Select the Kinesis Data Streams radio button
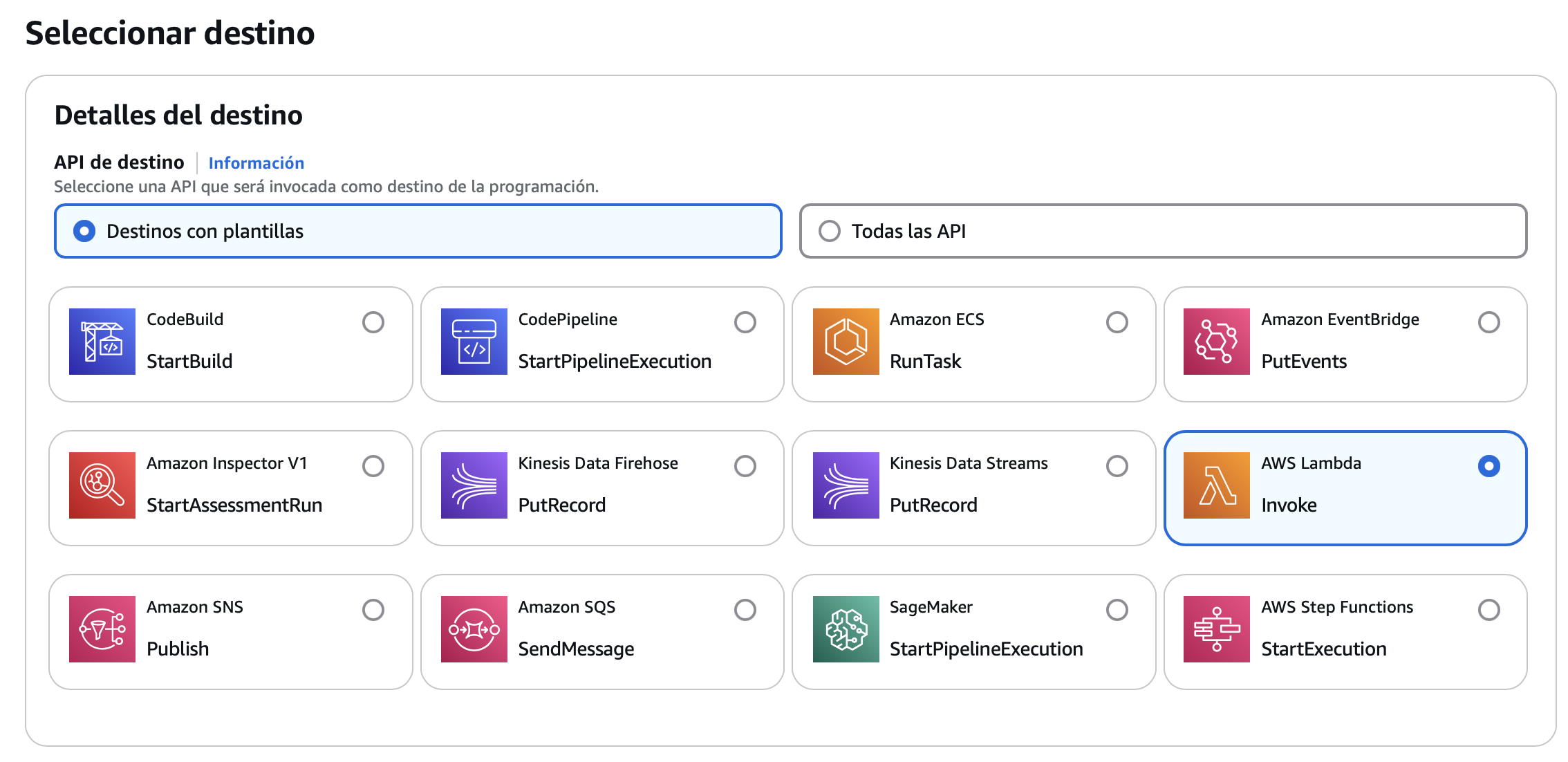1568x762 pixels. click(1117, 466)
